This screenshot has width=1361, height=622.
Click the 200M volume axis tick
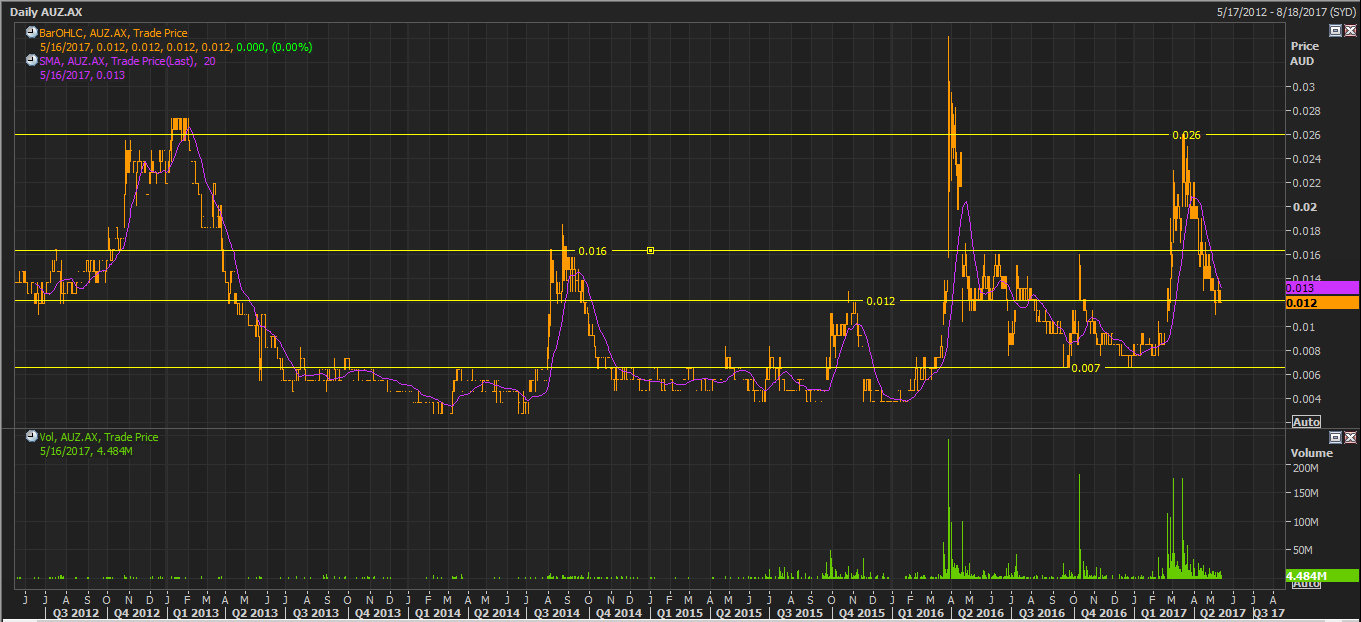coord(1305,468)
